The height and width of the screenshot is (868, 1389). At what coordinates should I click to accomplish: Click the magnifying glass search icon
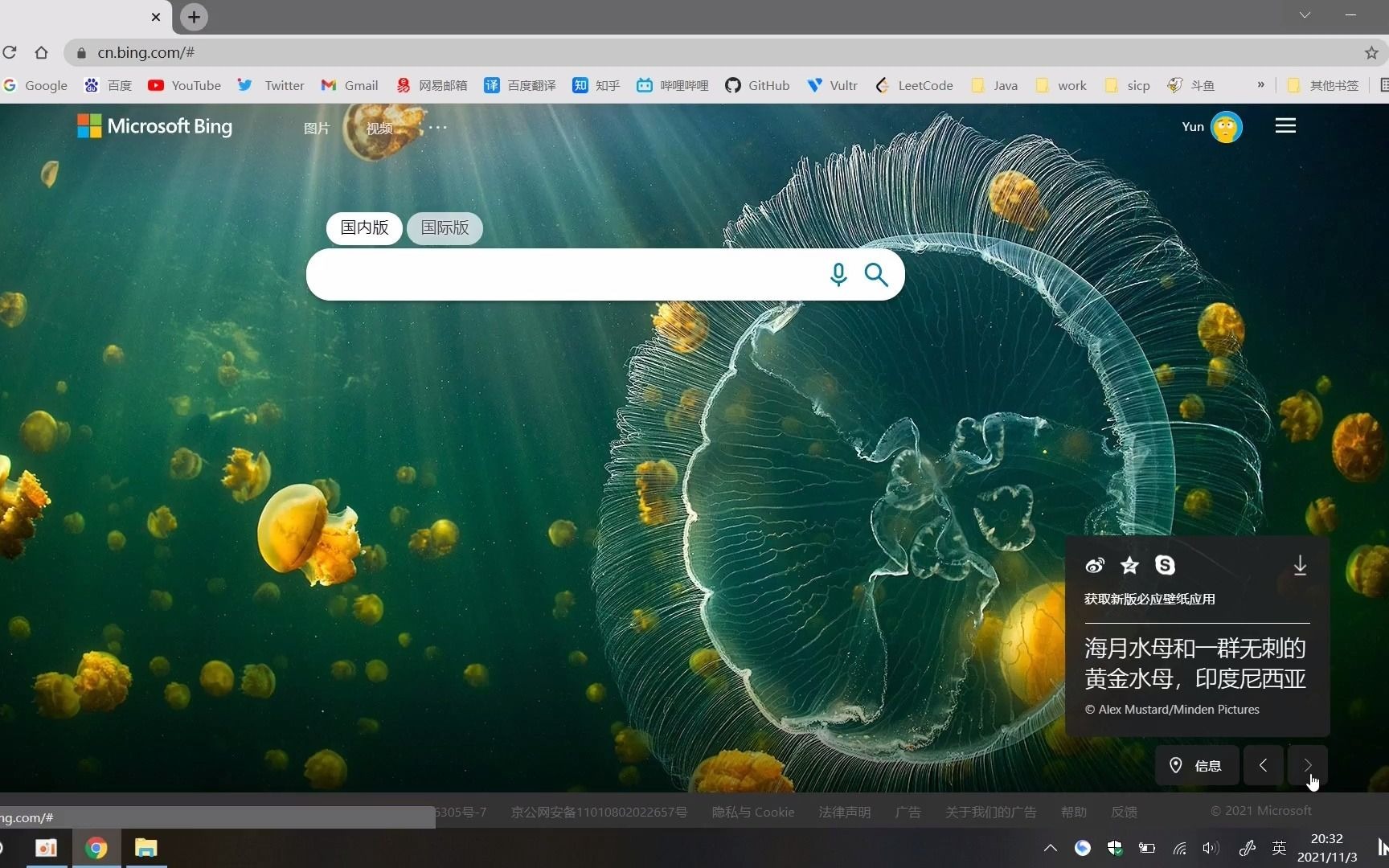pyautogui.click(x=875, y=275)
